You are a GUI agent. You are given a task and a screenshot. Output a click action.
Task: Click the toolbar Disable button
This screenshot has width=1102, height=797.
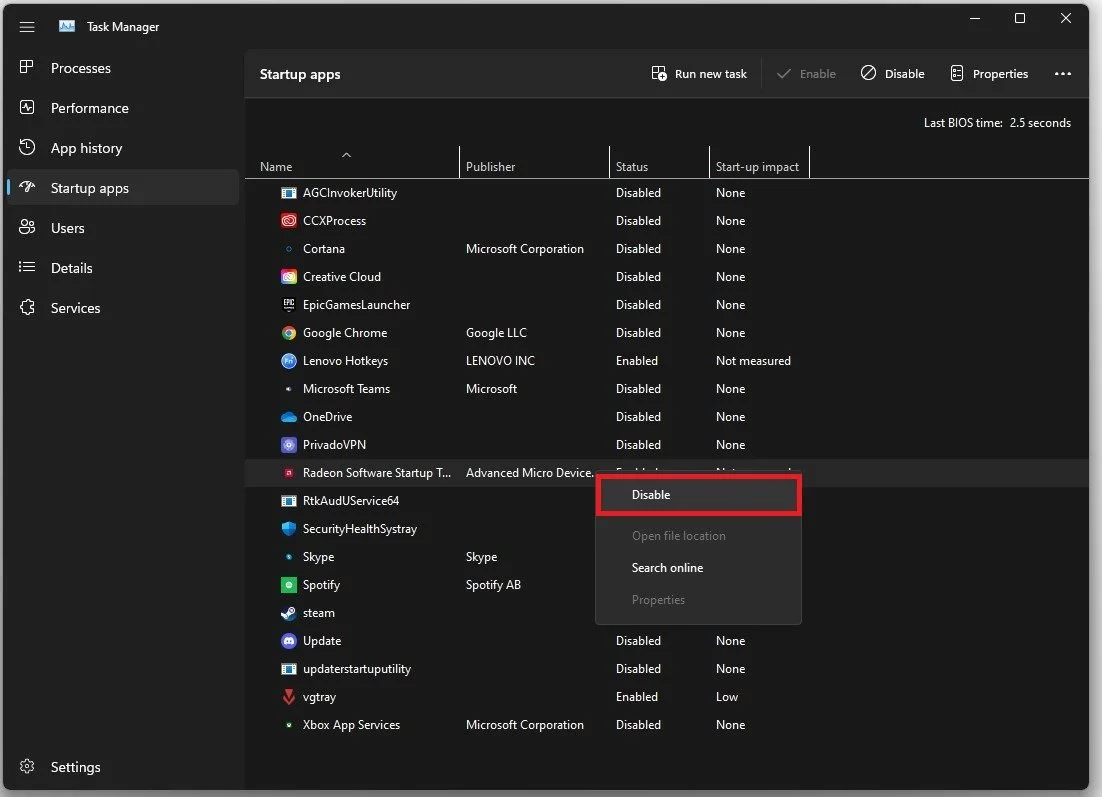[893, 74]
